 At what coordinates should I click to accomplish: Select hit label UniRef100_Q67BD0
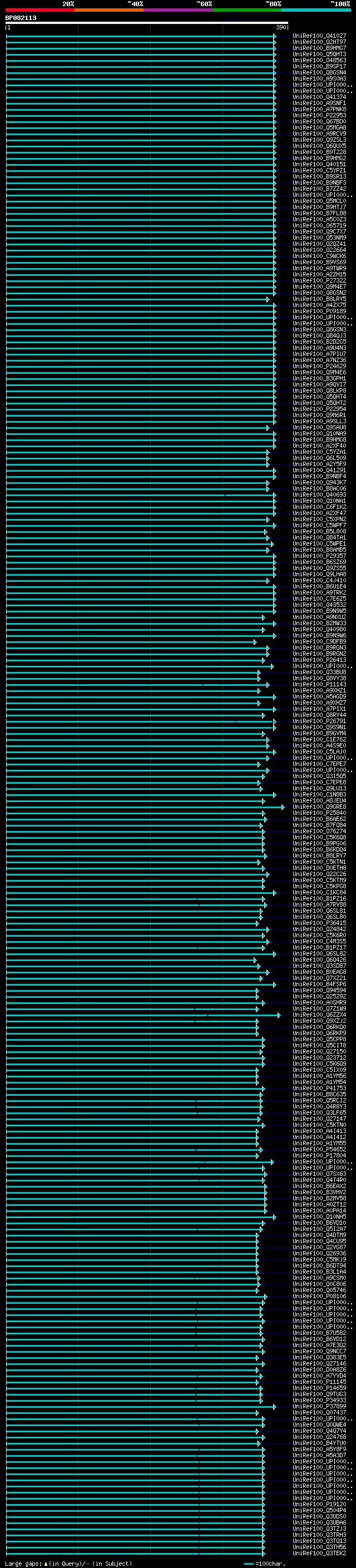point(319,122)
